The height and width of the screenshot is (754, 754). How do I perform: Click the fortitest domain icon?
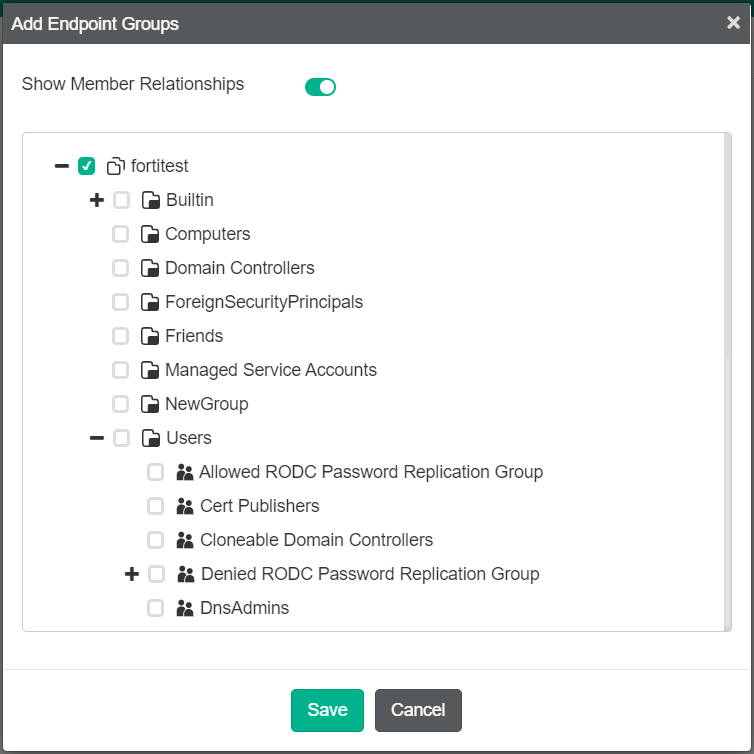click(116, 166)
